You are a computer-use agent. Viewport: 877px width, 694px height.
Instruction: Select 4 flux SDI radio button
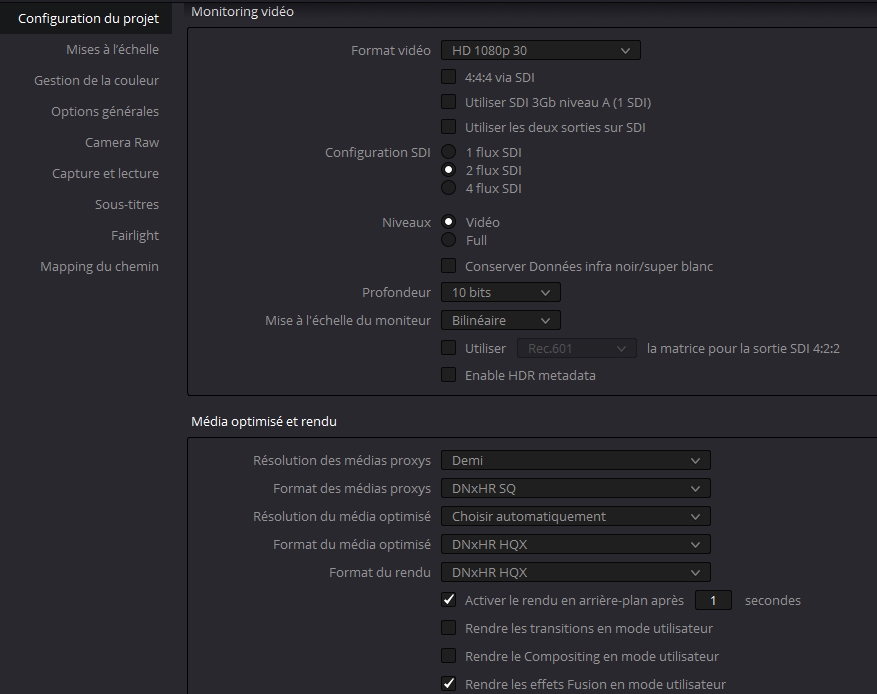coord(449,188)
